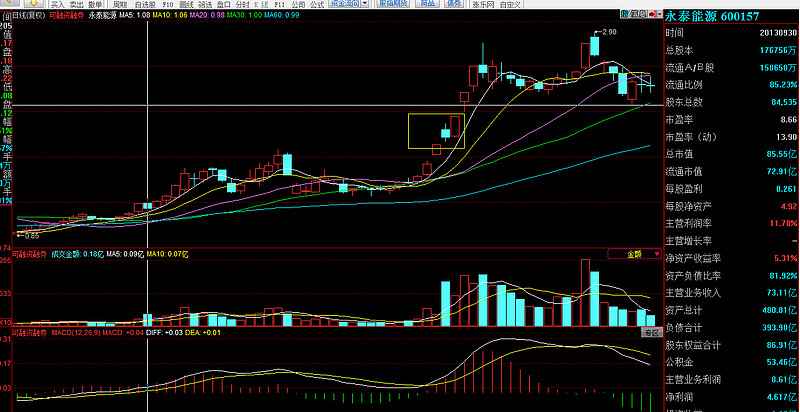The width and height of the screenshot is (800, 412).
Task: Open the 自定义 custom item
Action: click(510, 5)
